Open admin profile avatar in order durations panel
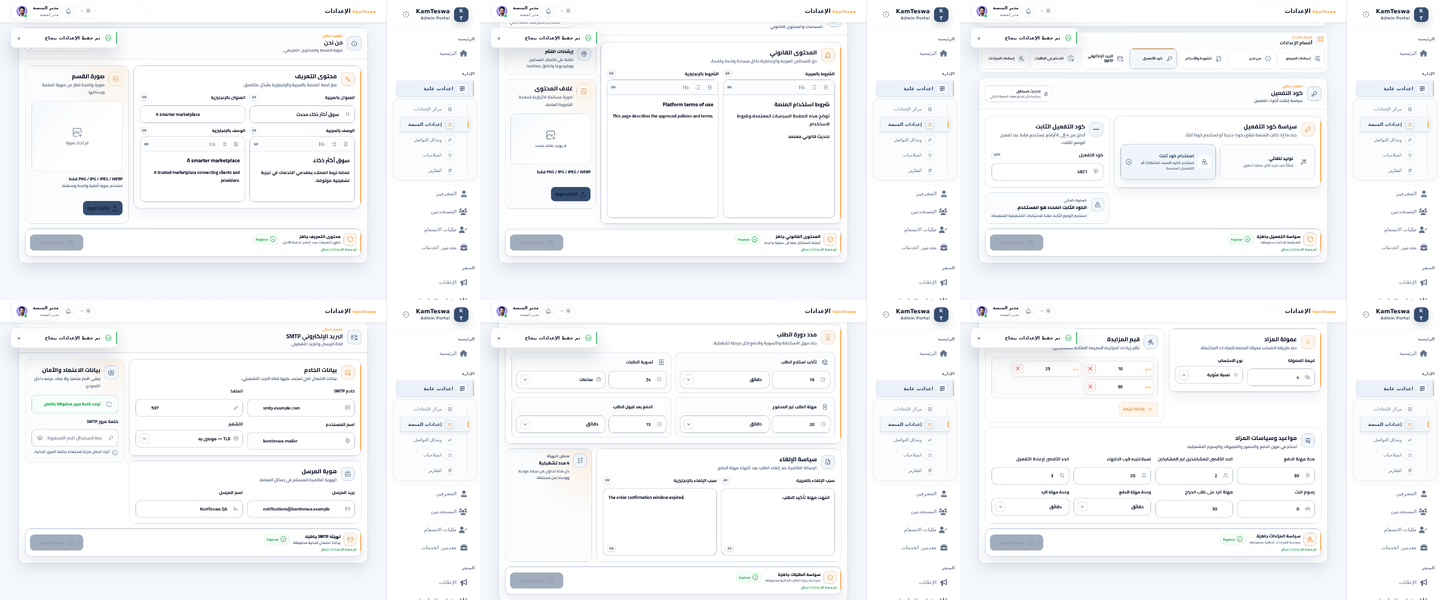1440x600 pixels. 502,311
